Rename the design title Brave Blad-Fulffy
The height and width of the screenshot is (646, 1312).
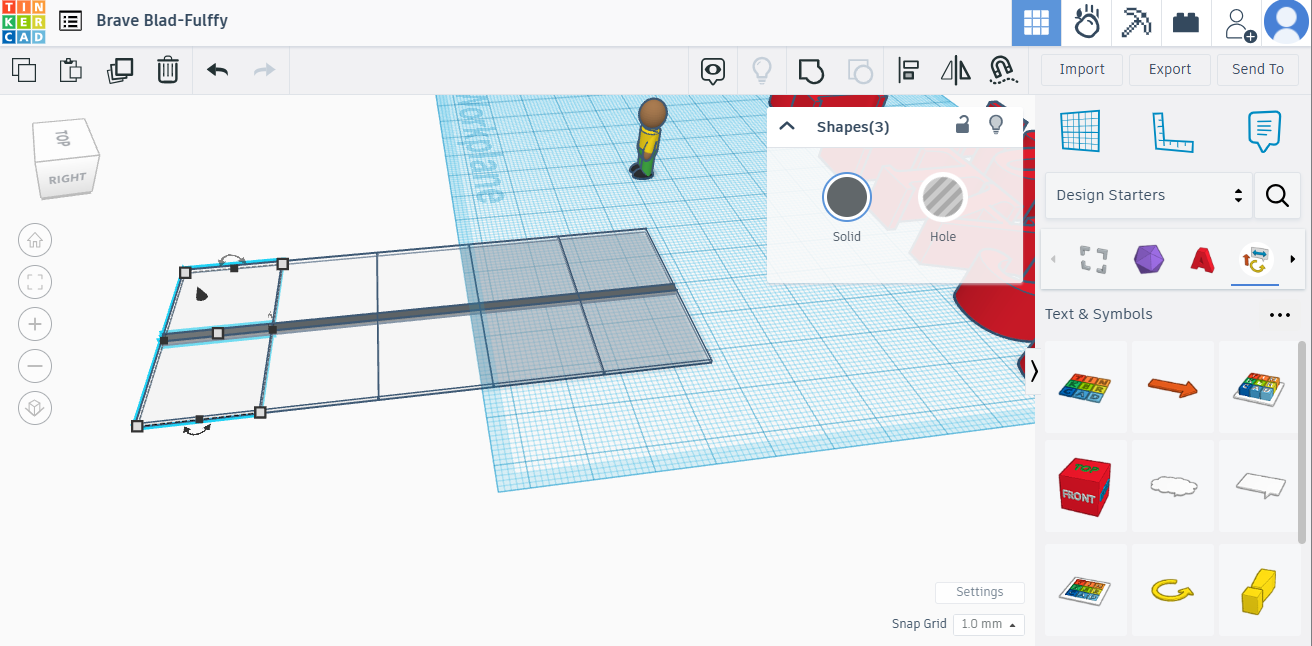[162, 20]
